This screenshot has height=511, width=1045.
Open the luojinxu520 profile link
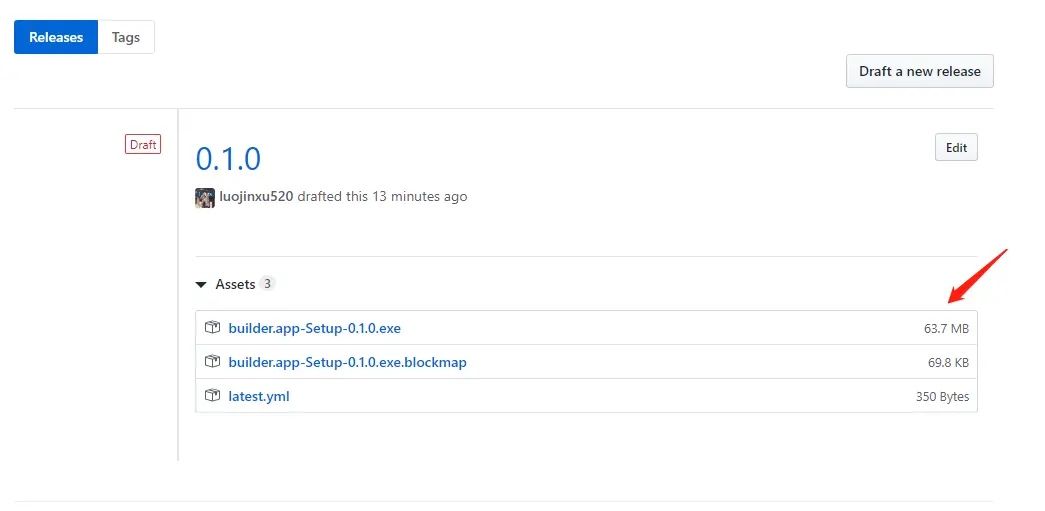pos(256,197)
